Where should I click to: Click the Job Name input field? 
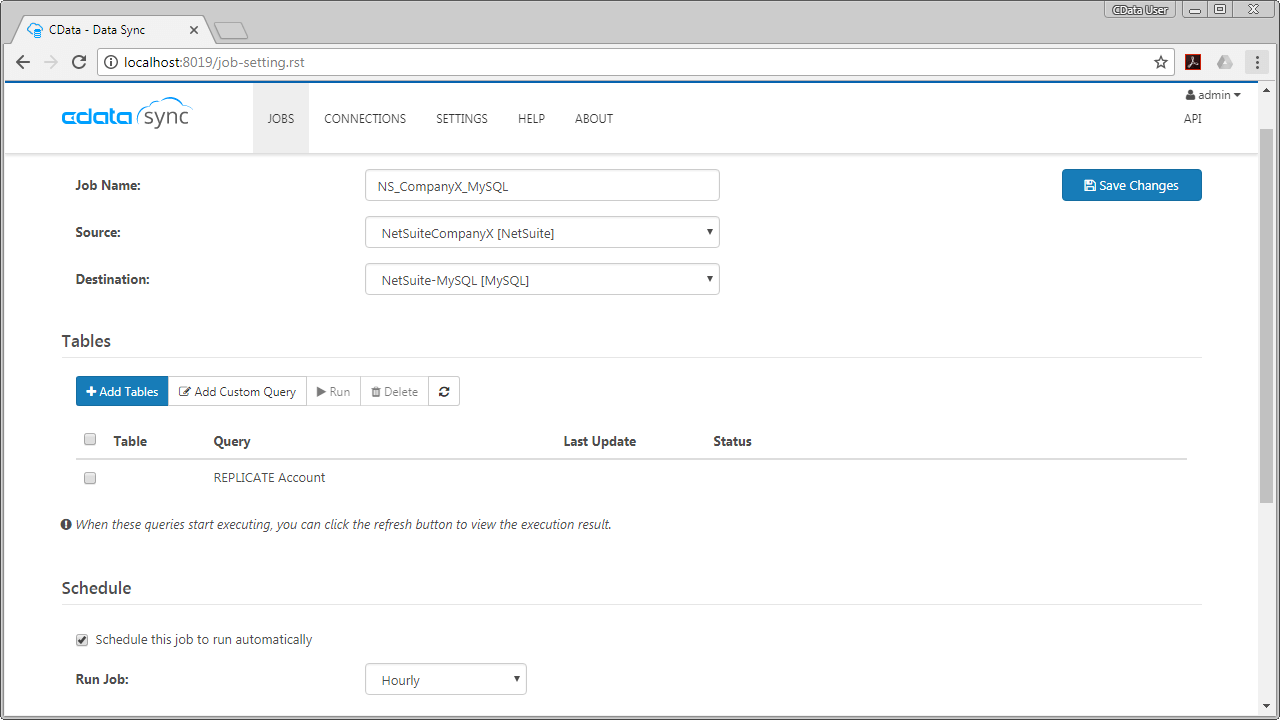(542, 185)
